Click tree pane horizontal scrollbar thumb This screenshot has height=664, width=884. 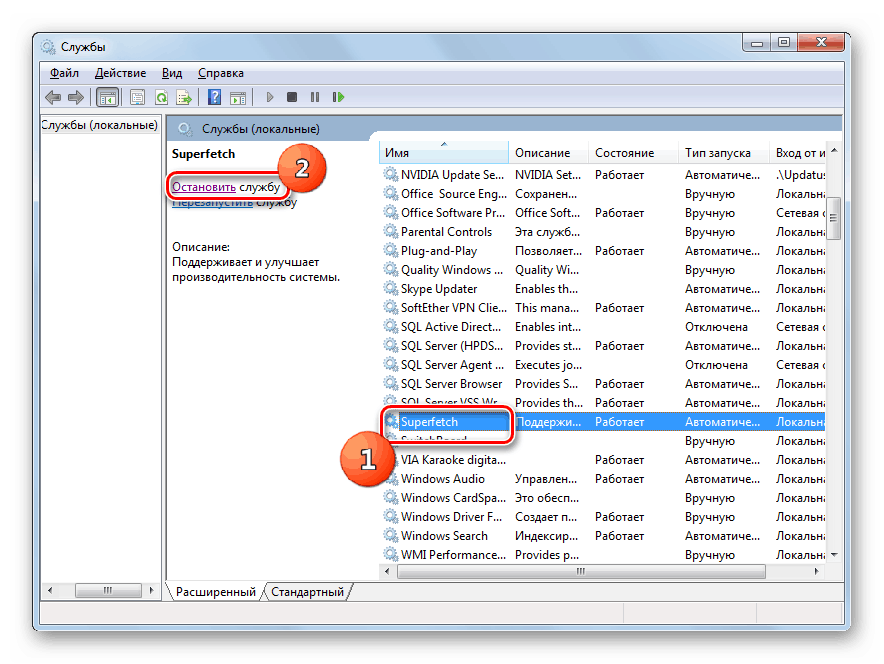pyautogui.click(x=108, y=590)
